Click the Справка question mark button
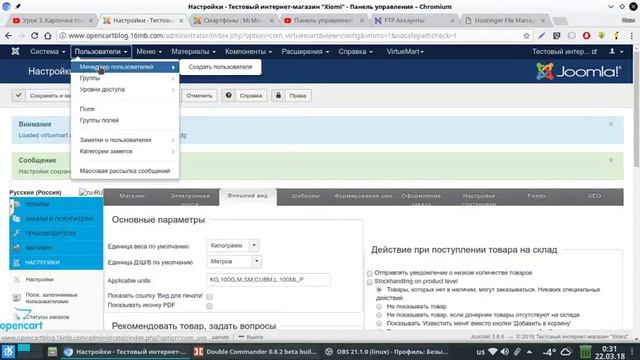The image size is (640, 360). tap(244, 96)
